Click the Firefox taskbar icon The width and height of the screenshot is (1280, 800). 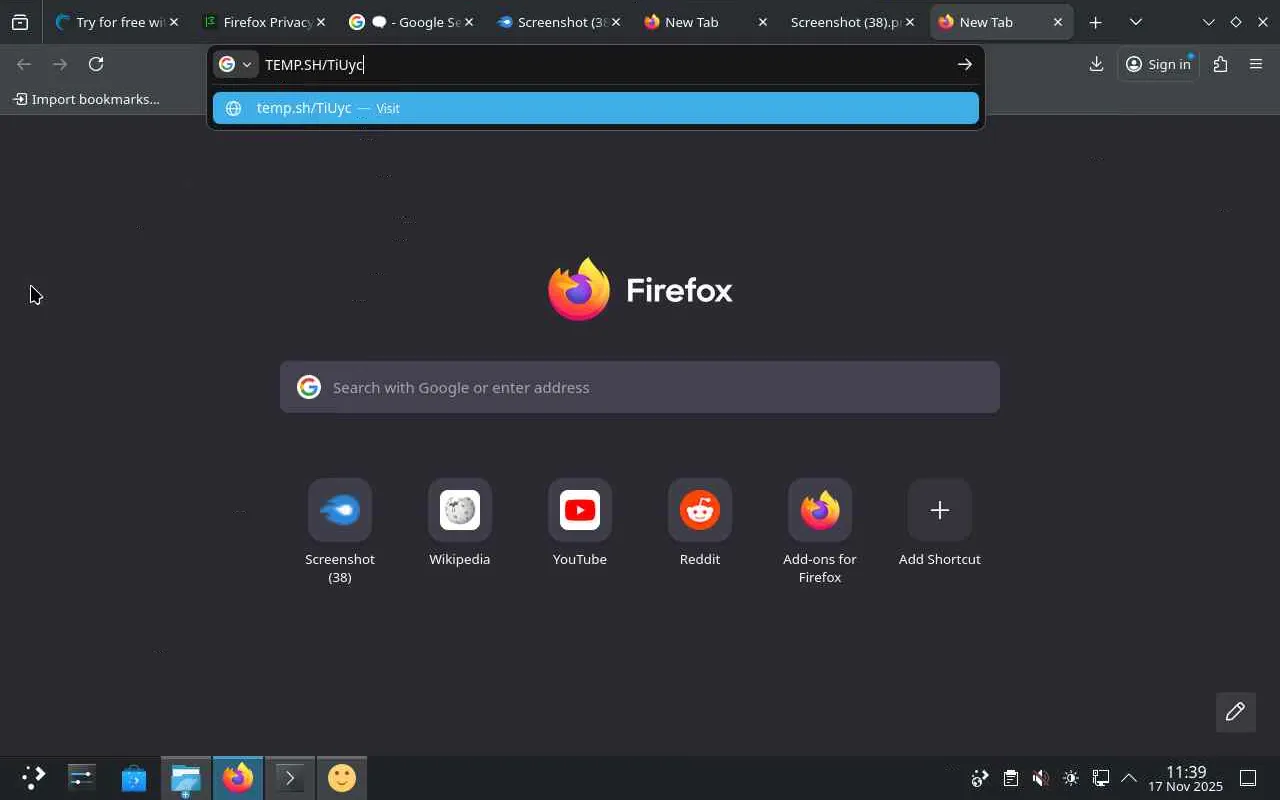[238, 778]
